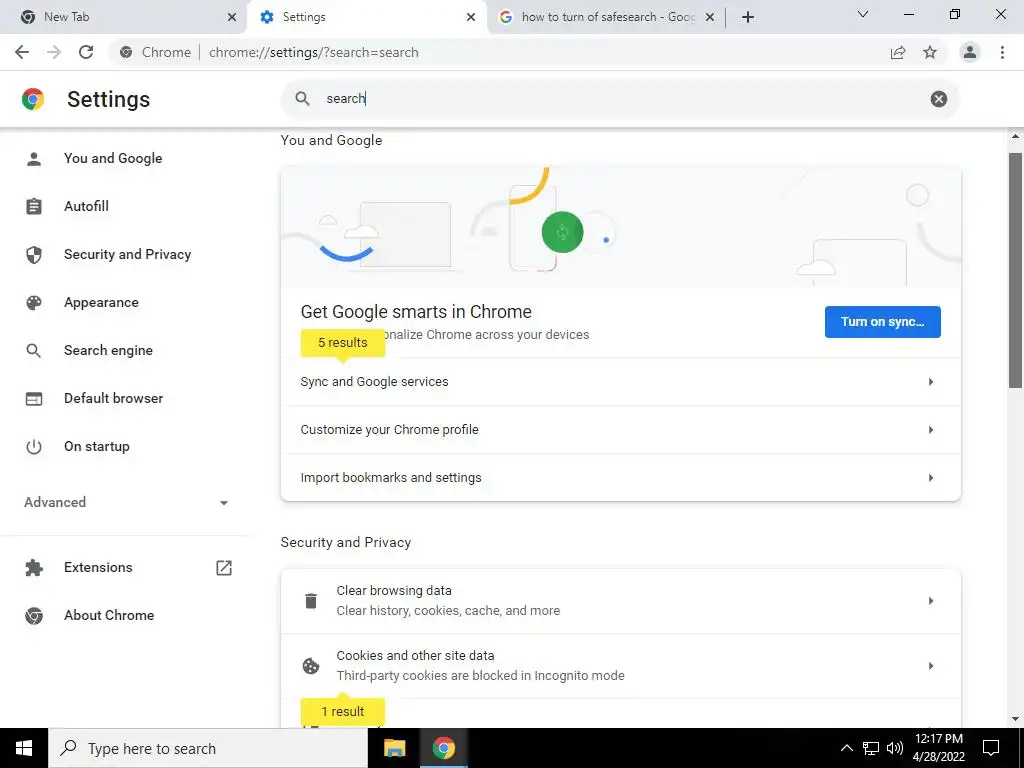Click the taskbar clock showing 12:17 PM
The height and width of the screenshot is (768, 1024).
[938, 748]
